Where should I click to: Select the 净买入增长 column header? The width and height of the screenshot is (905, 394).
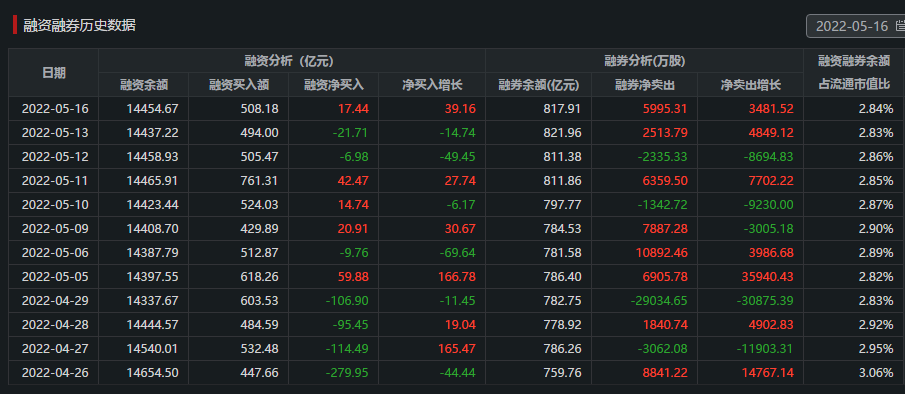[432, 85]
